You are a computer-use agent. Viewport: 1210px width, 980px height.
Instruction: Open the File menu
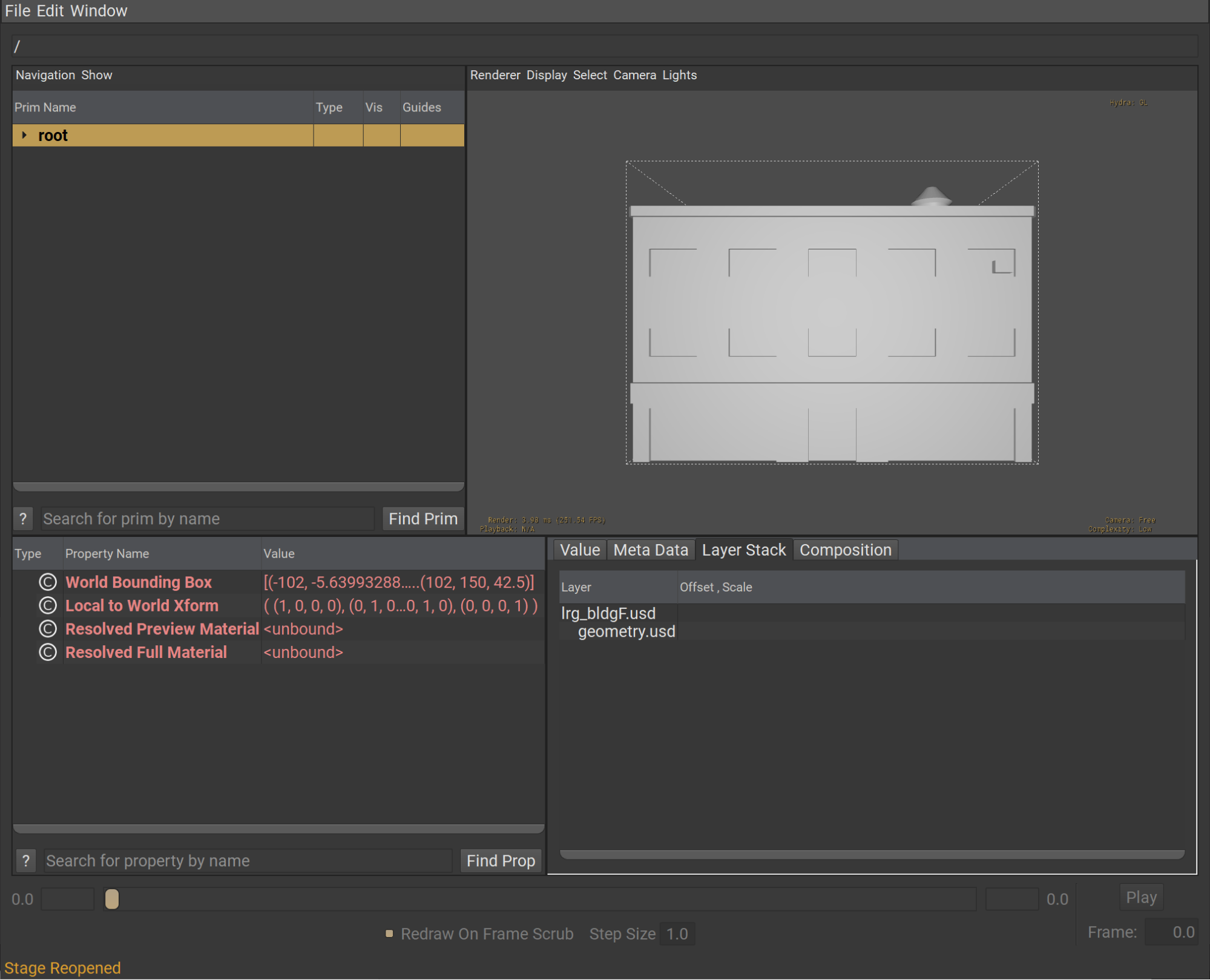[x=18, y=11]
